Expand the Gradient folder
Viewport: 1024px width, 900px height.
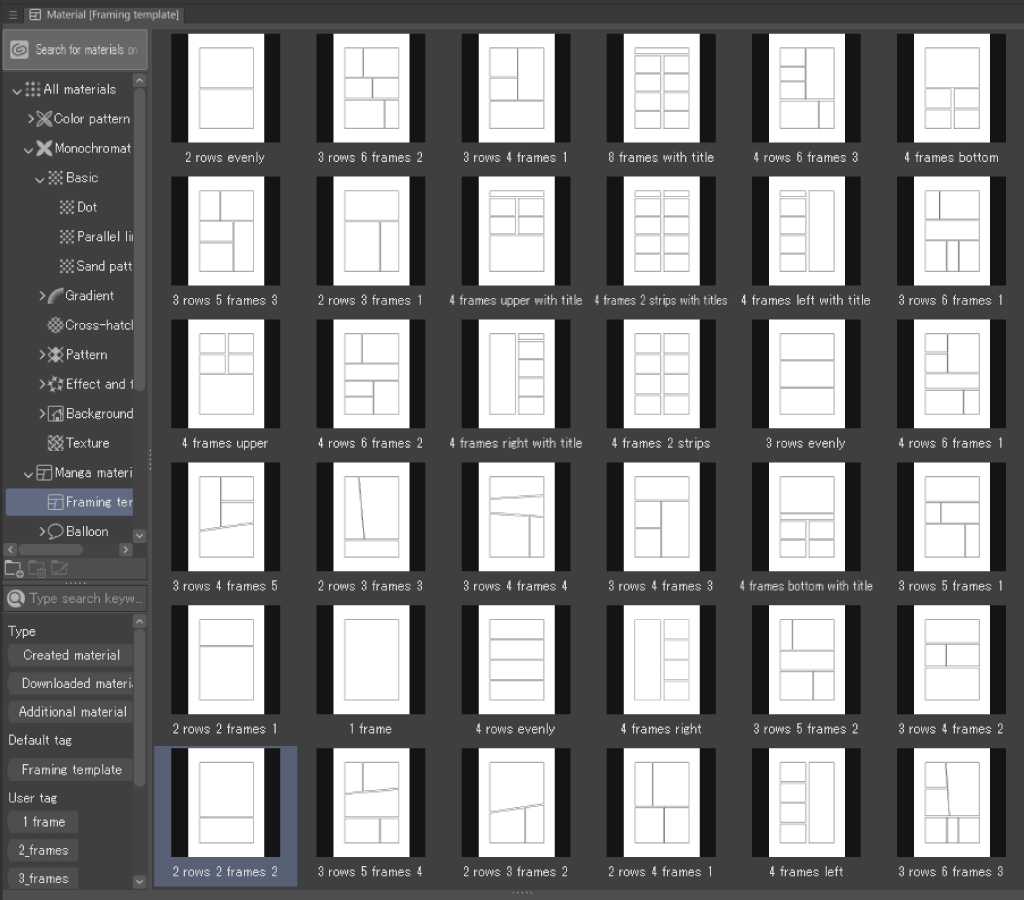tap(42, 296)
